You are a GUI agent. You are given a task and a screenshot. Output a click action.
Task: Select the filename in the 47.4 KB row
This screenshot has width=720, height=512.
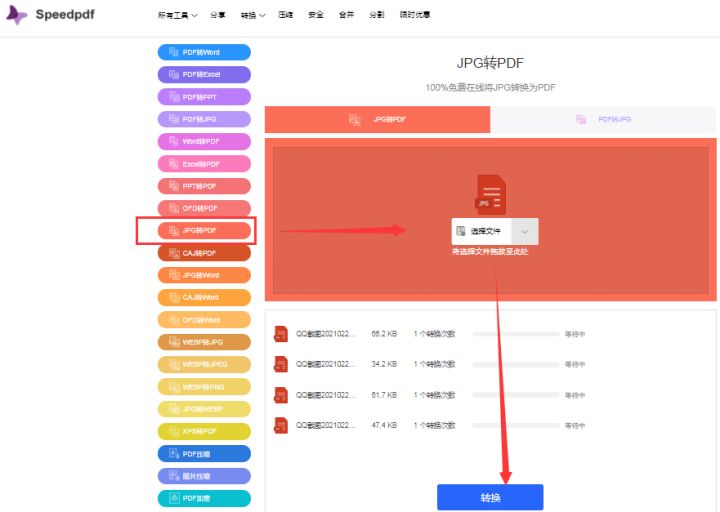point(326,425)
